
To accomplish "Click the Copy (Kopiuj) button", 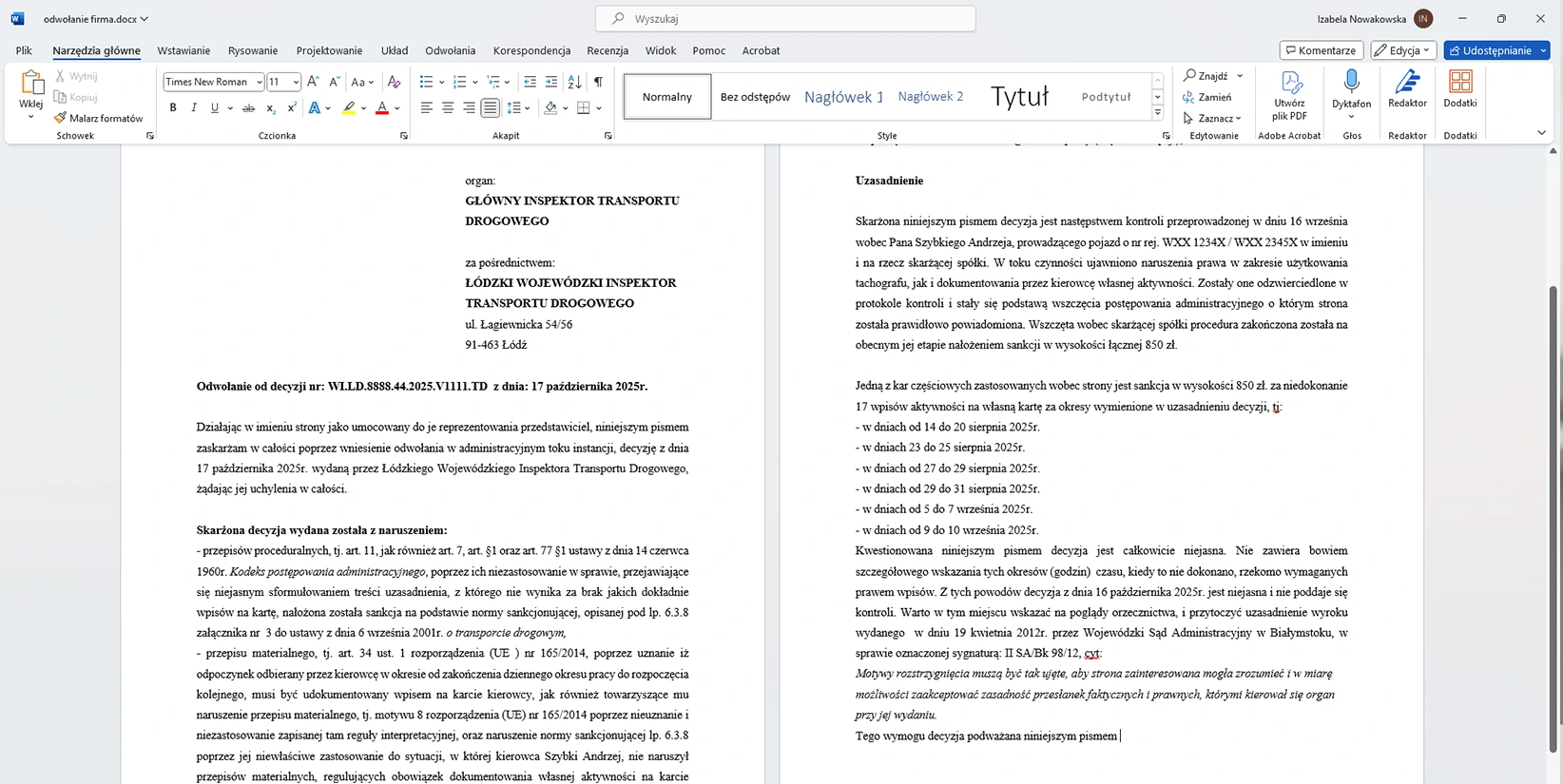I will 77,97.
